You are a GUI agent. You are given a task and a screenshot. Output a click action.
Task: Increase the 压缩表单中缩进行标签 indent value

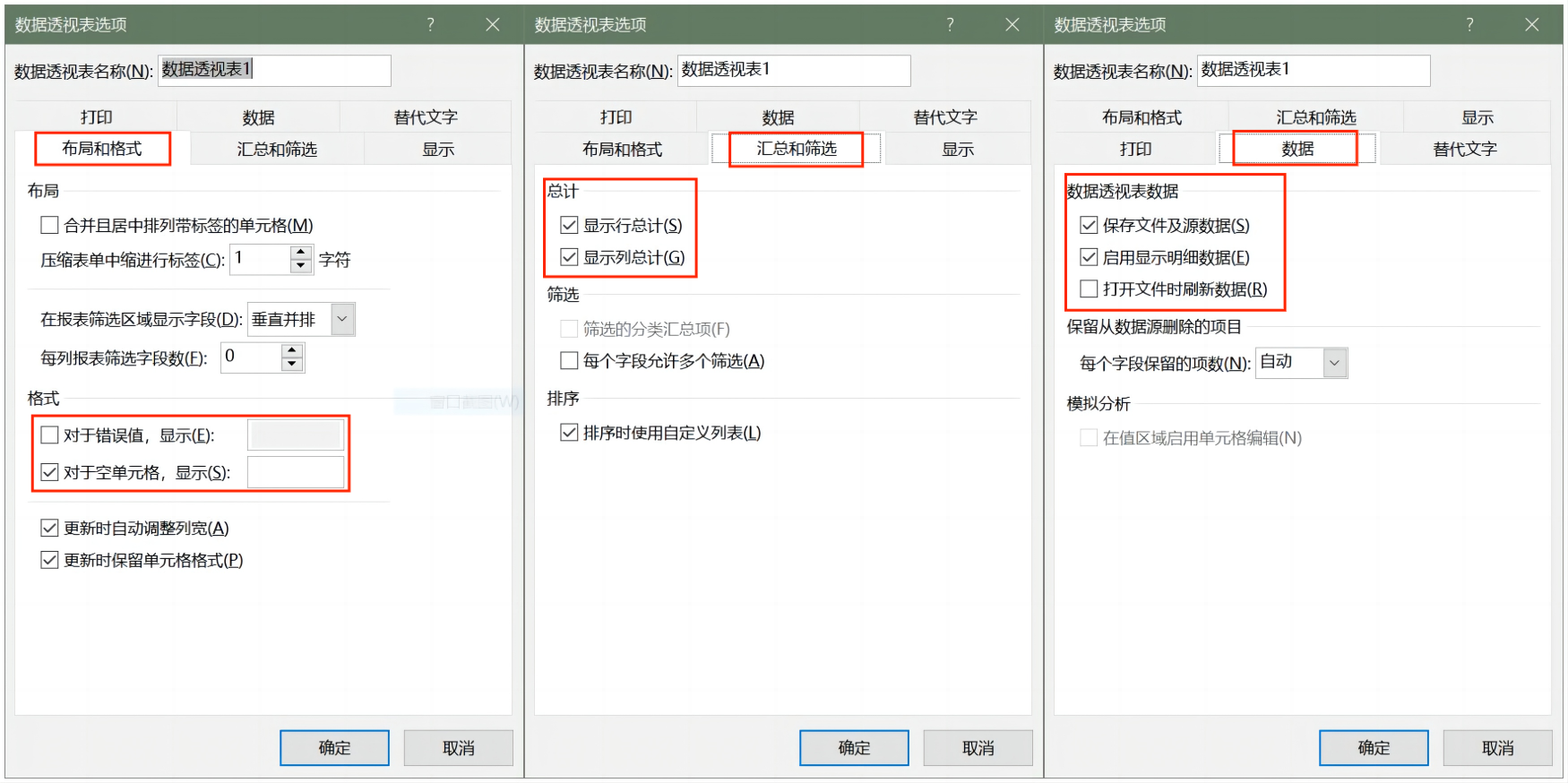coord(301,253)
